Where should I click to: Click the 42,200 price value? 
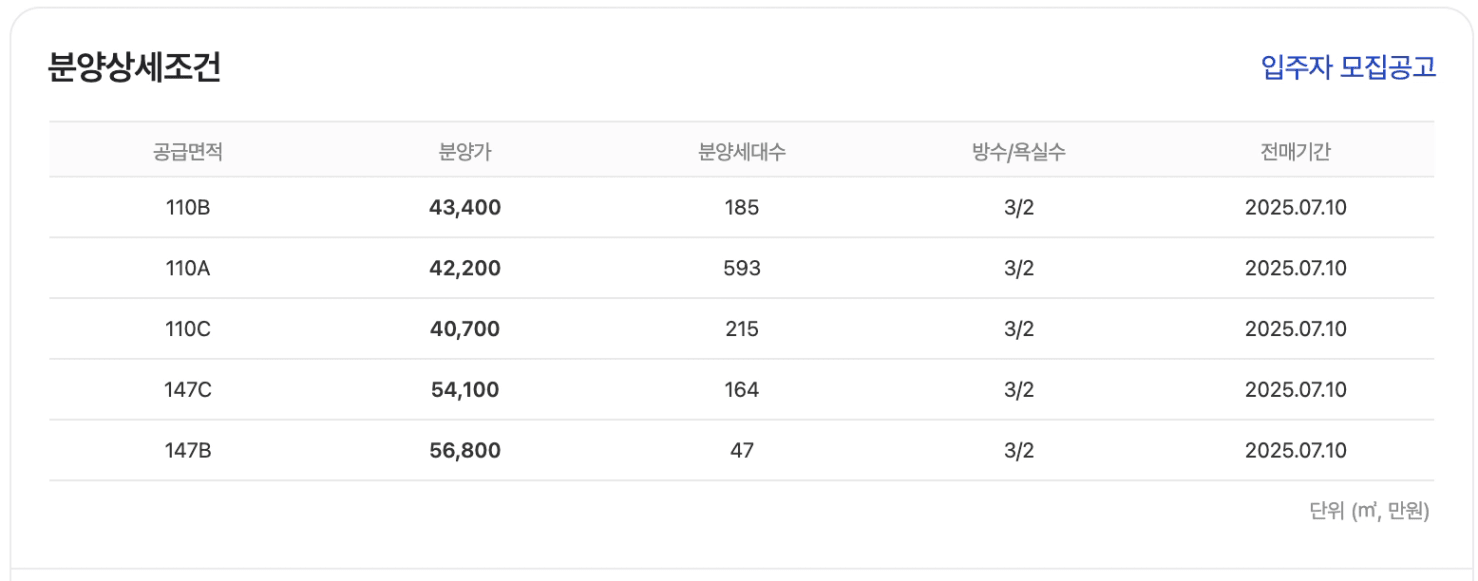click(x=465, y=268)
